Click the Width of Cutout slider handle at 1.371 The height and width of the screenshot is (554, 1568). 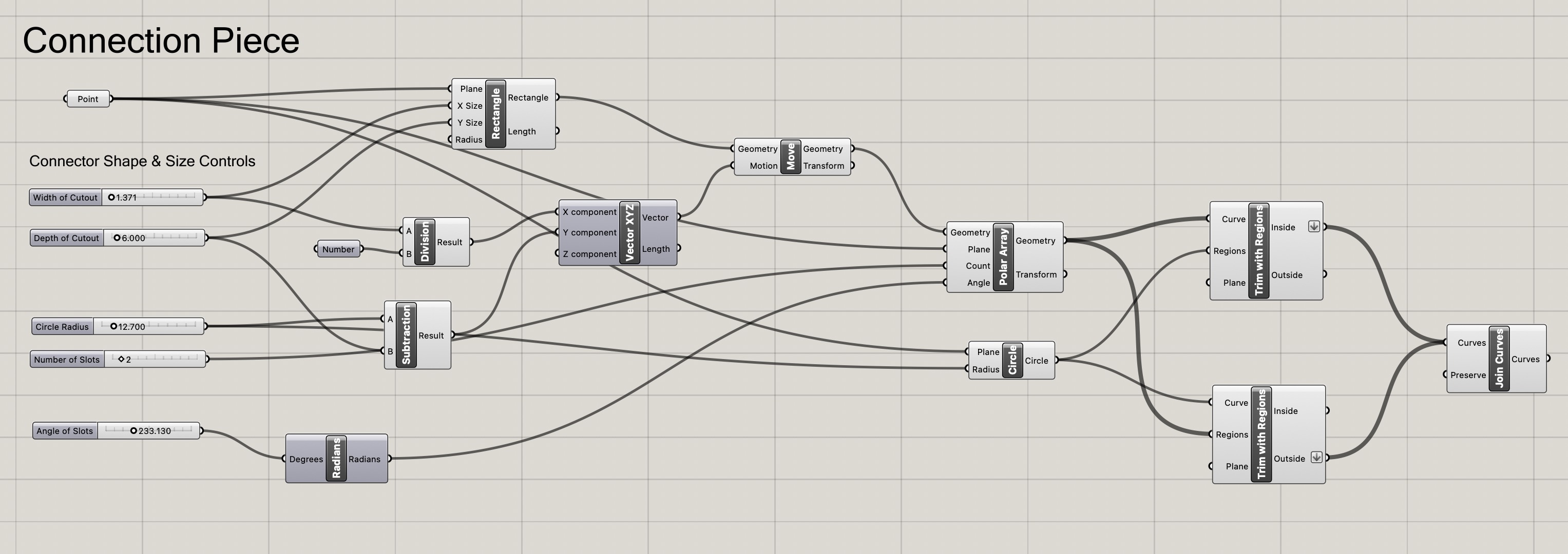pos(111,197)
